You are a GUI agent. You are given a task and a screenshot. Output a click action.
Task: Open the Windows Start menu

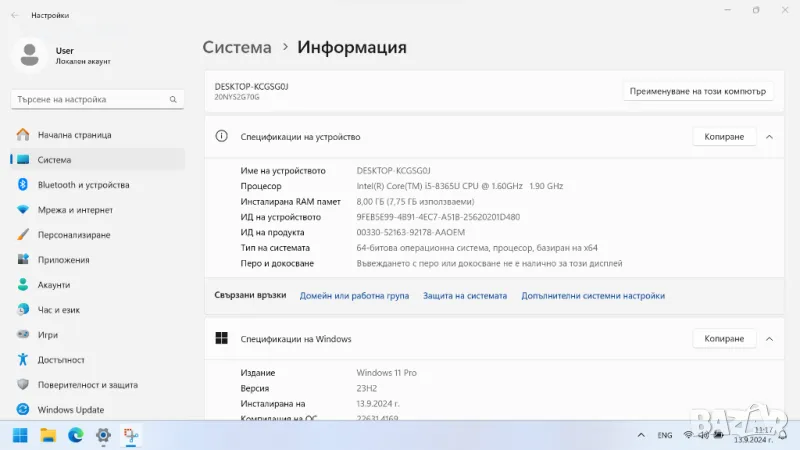coord(20,435)
